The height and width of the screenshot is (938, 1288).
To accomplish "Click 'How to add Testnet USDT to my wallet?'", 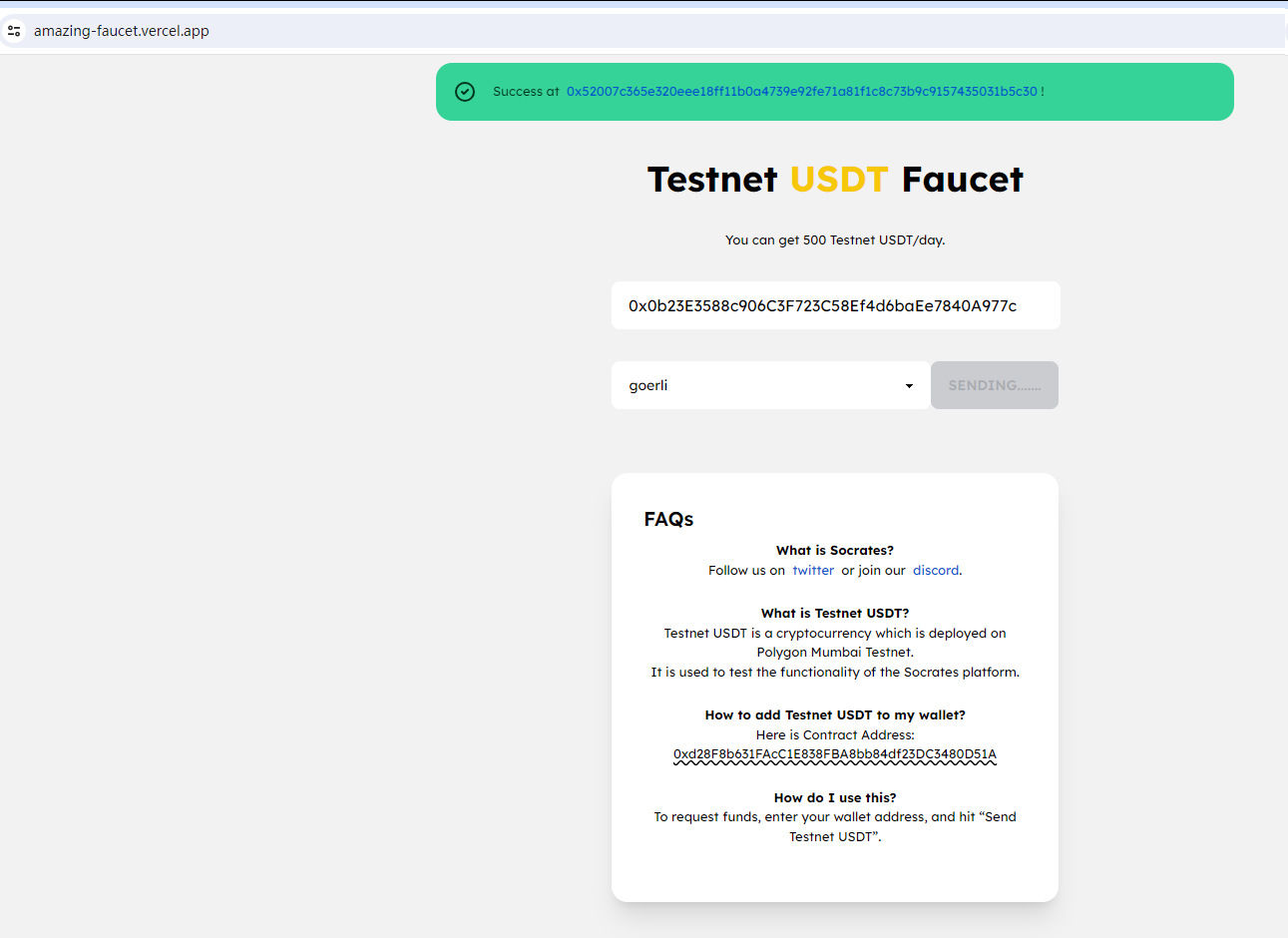I will (834, 714).
